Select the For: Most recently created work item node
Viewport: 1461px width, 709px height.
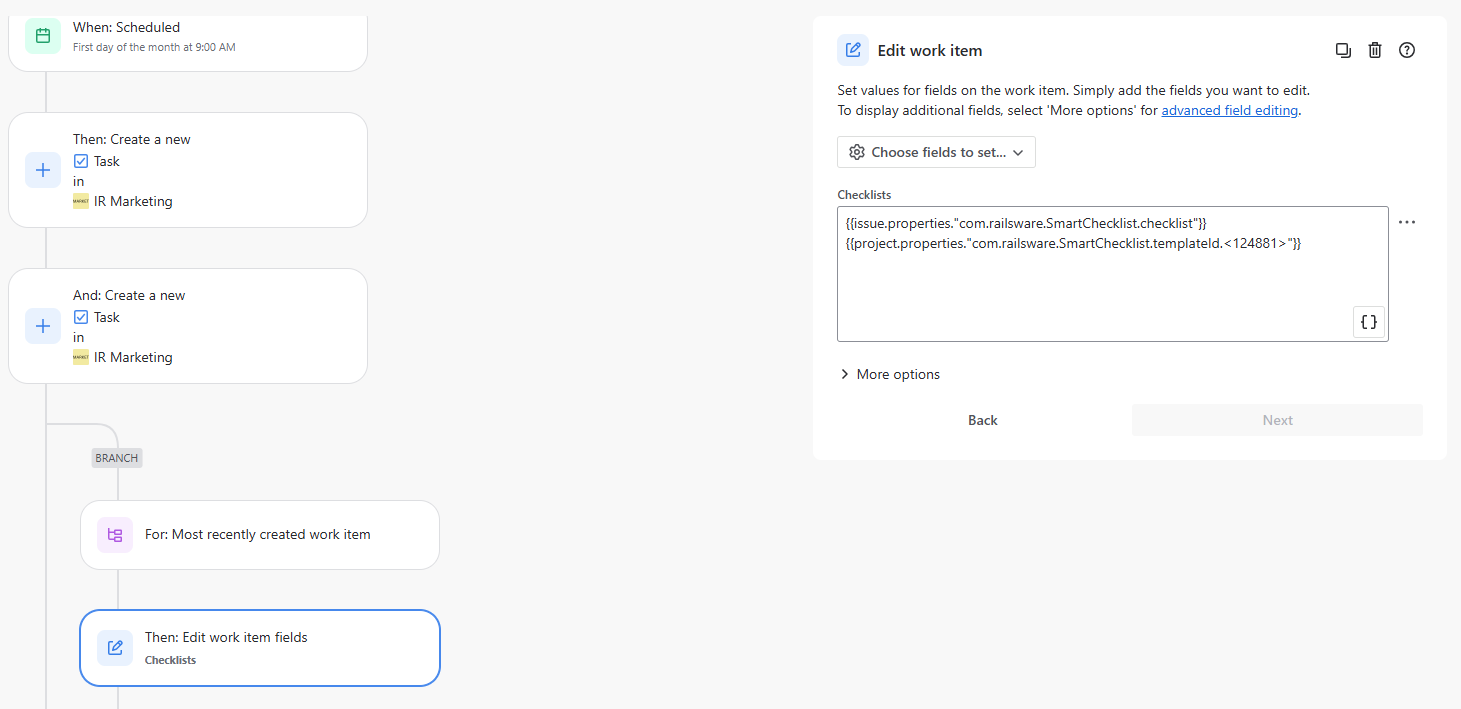259,534
